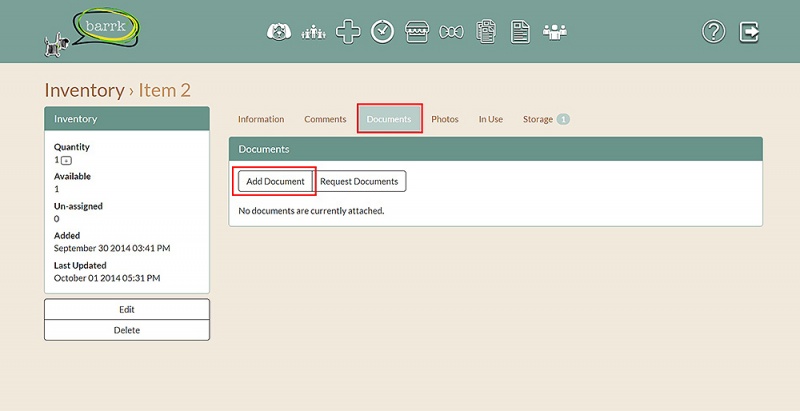Click the 'October 01 2014 05:31 PM' date

107,278
